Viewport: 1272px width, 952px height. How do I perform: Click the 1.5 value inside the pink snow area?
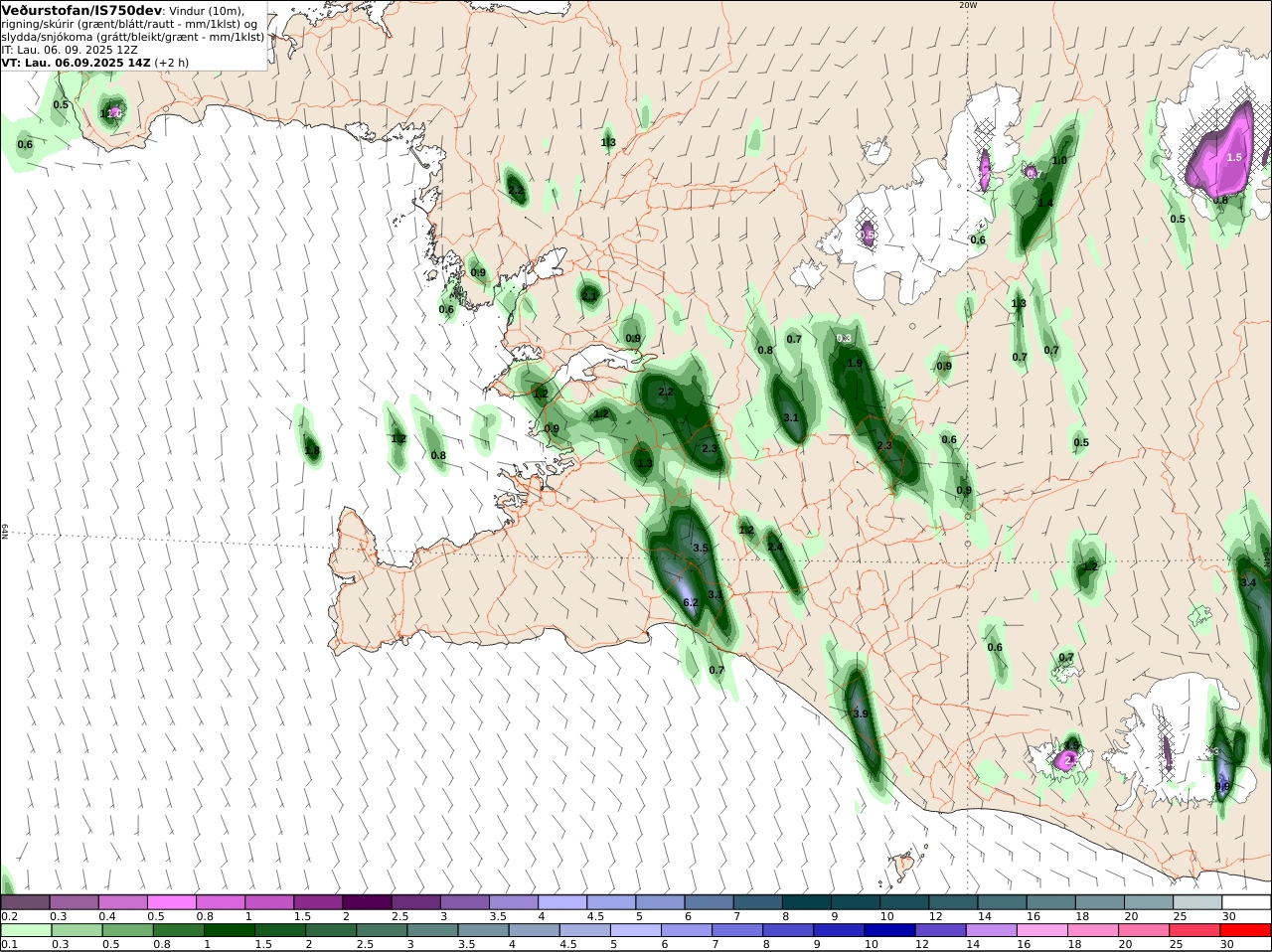click(x=1234, y=157)
